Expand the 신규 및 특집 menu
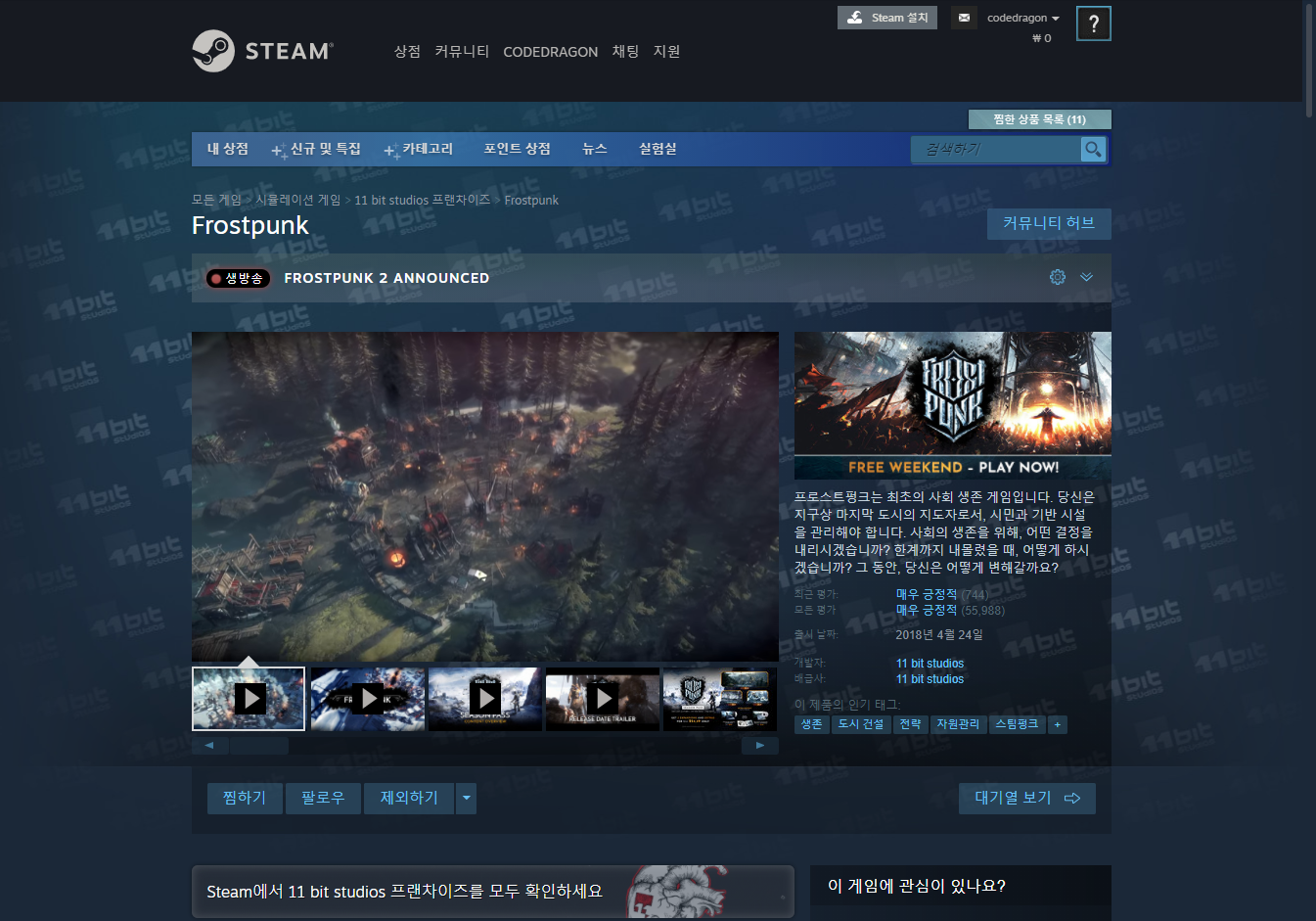The height and width of the screenshot is (921, 1316). [x=316, y=149]
